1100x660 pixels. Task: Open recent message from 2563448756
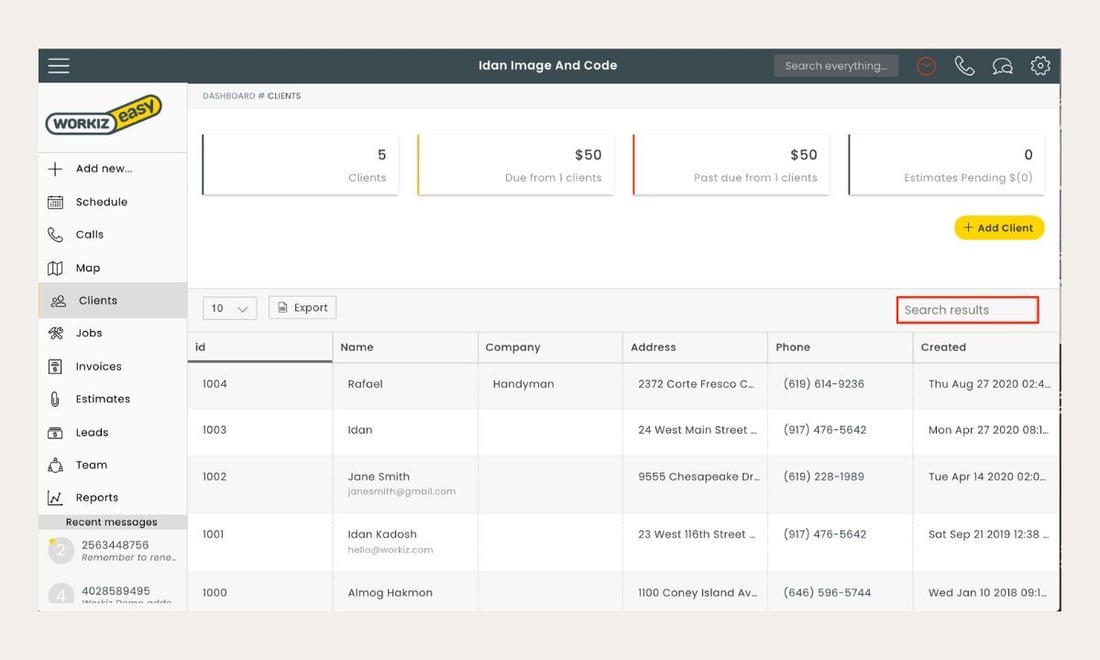click(112, 551)
